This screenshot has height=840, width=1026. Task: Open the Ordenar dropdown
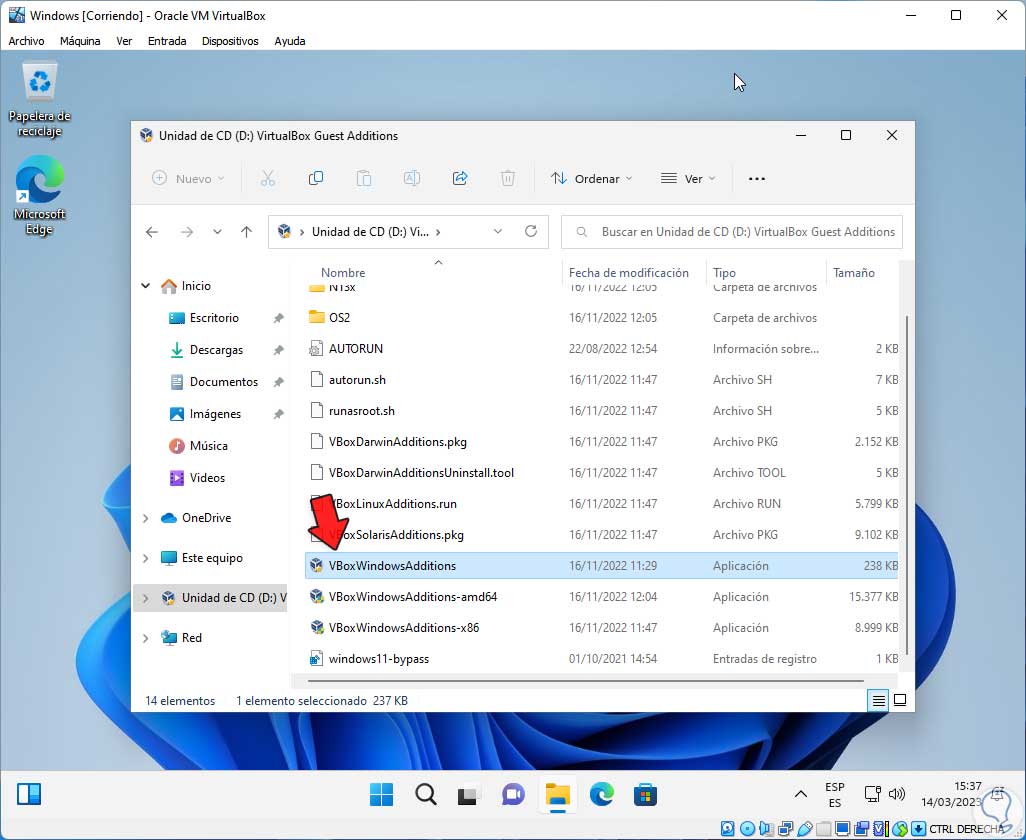pyautogui.click(x=592, y=178)
